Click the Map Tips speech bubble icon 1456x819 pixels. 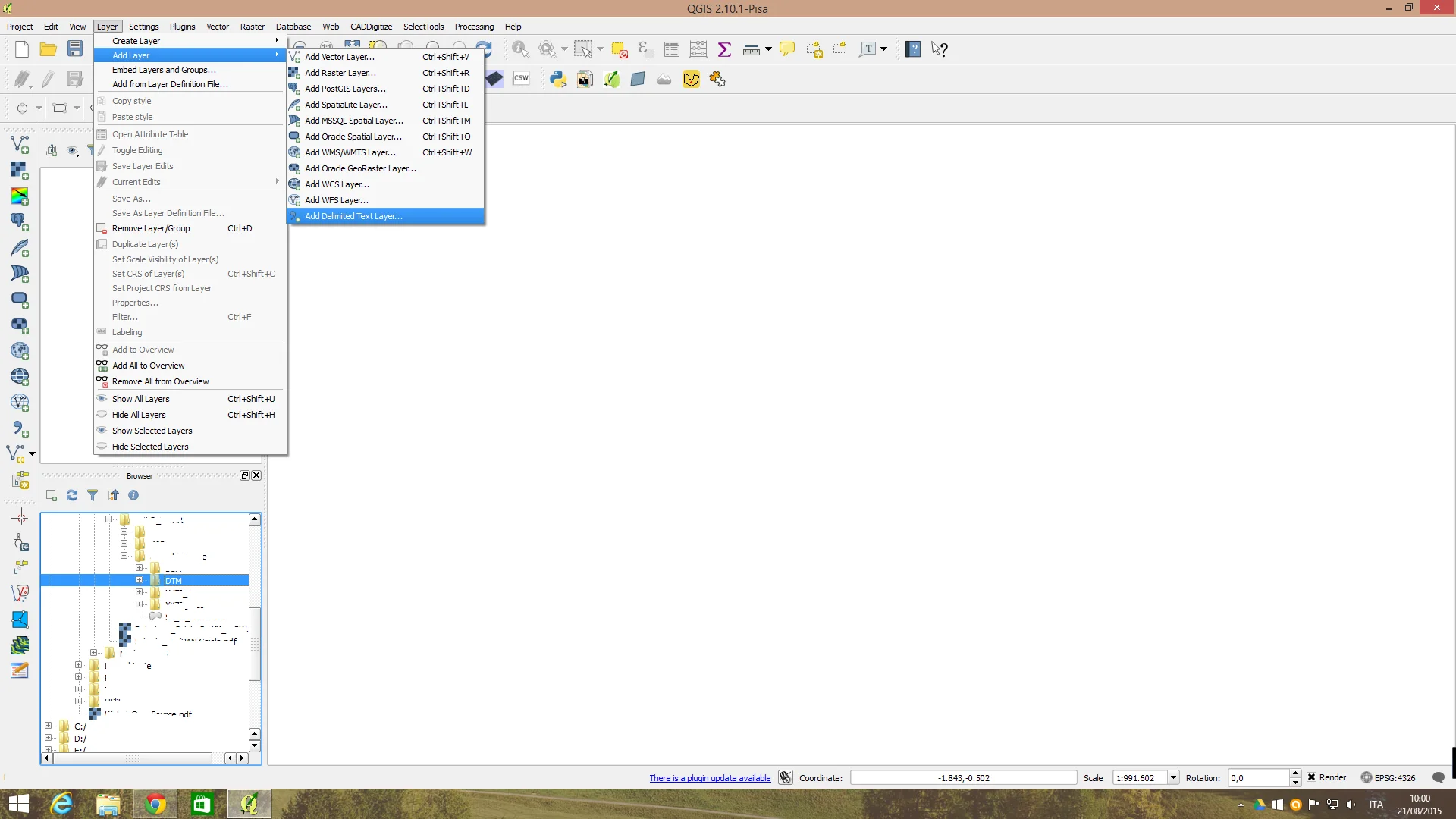[787, 49]
